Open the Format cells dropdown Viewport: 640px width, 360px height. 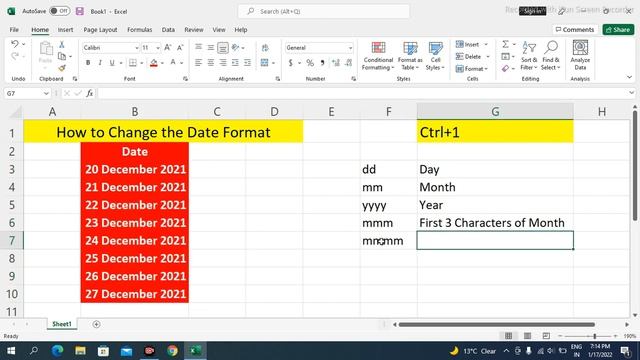pos(472,69)
